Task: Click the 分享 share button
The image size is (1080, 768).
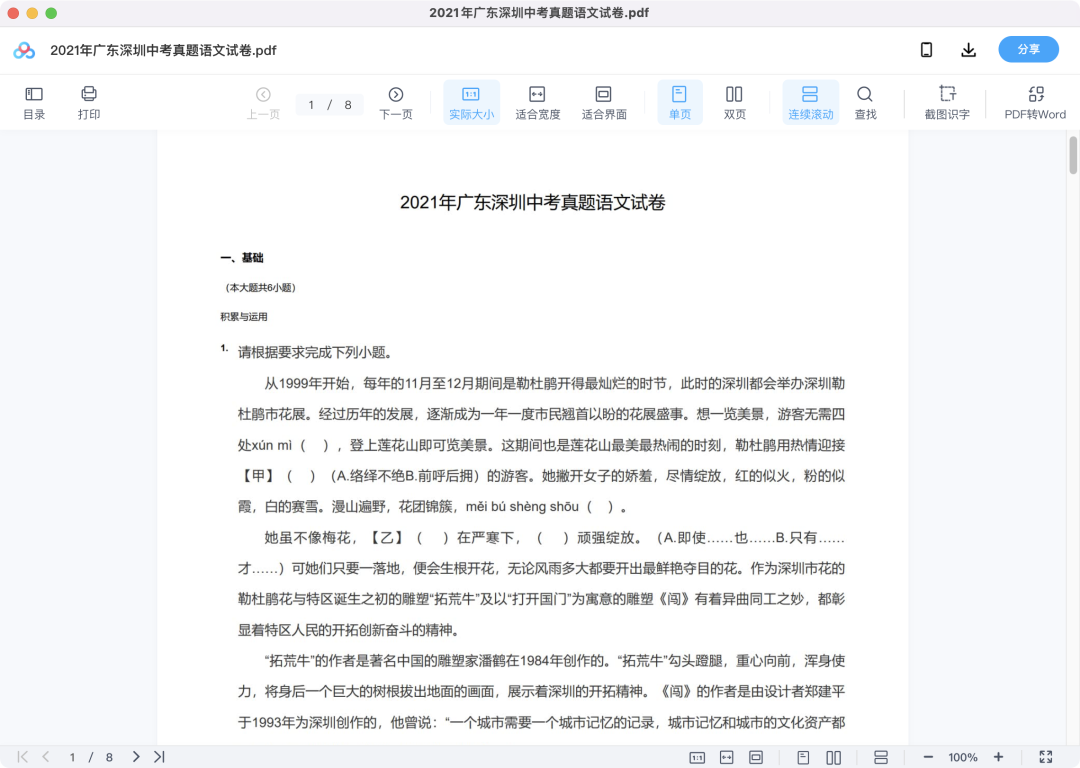Action: (1028, 50)
